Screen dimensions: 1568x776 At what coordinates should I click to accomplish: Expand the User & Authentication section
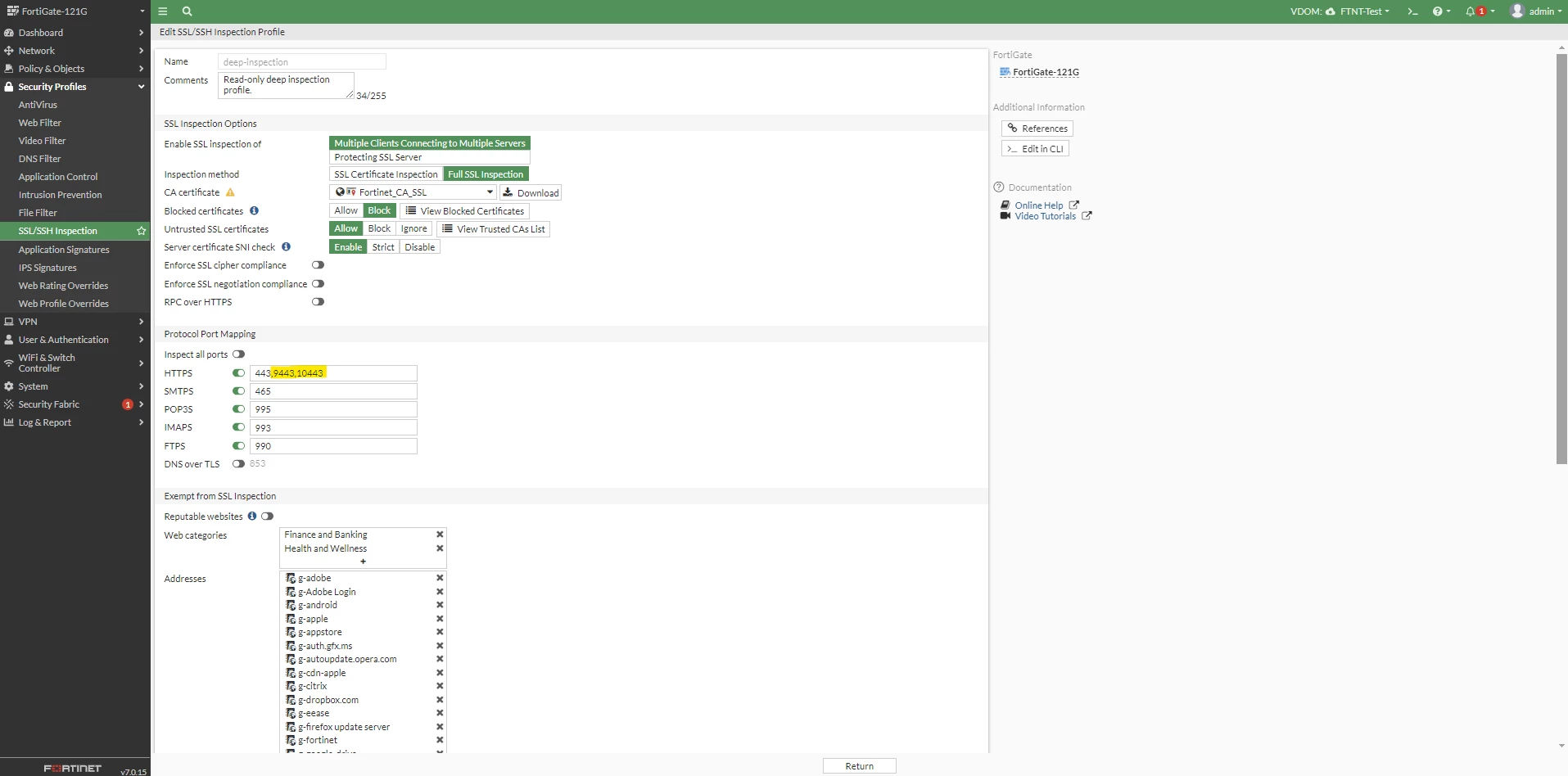(75, 340)
